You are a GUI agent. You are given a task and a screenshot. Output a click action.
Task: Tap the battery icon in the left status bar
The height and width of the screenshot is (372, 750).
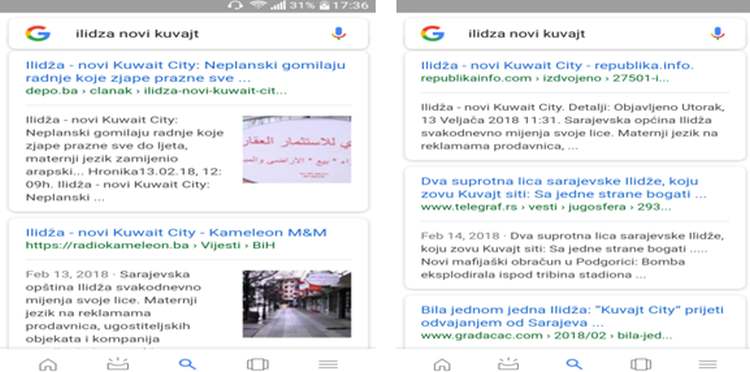click(324, 6)
